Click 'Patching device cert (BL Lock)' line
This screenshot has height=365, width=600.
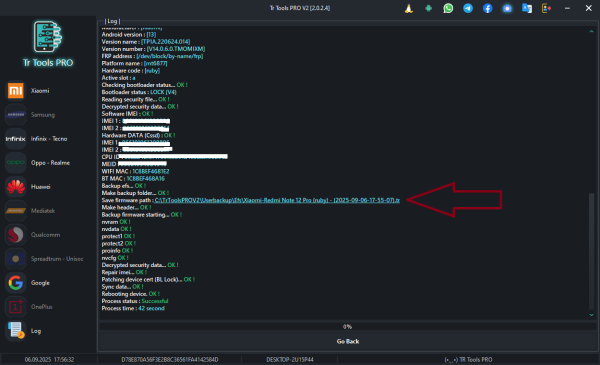coord(148,280)
